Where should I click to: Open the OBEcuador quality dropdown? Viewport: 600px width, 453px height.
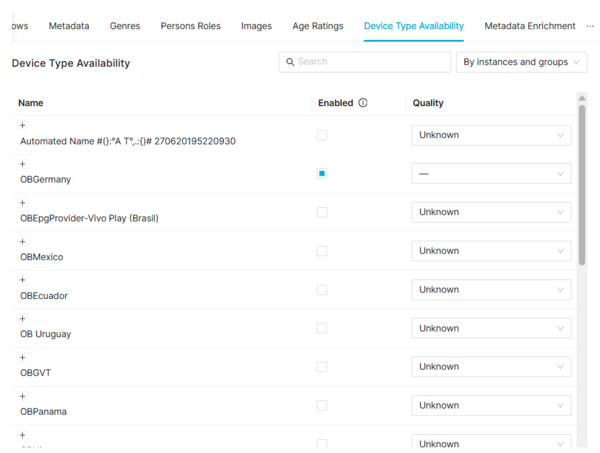pyautogui.click(x=491, y=290)
